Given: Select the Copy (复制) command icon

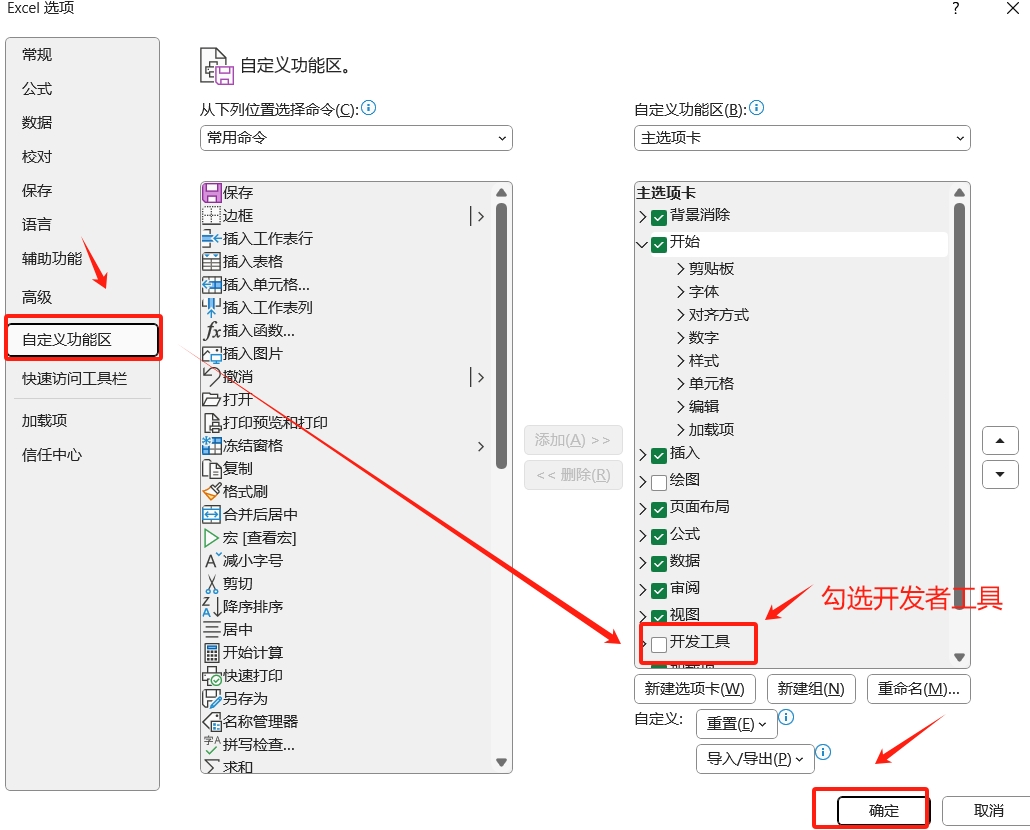Looking at the screenshot, I should point(212,468).
